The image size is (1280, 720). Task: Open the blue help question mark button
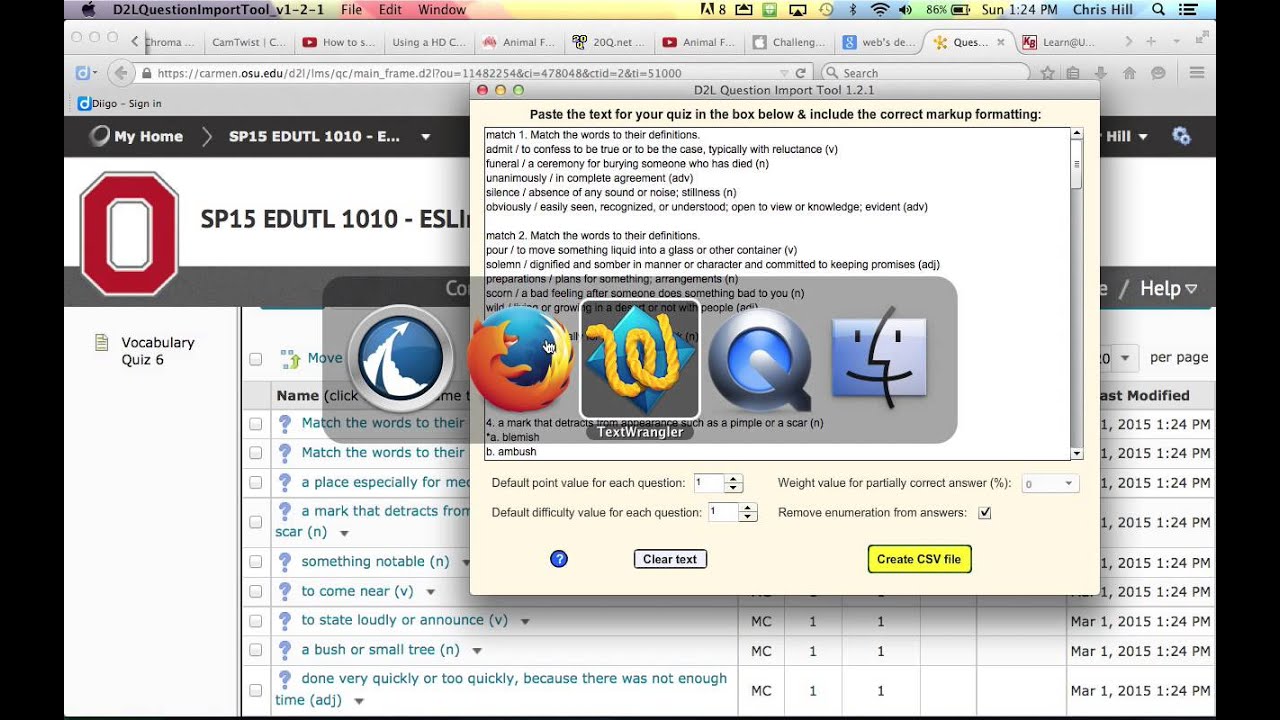tap(559, 559)
